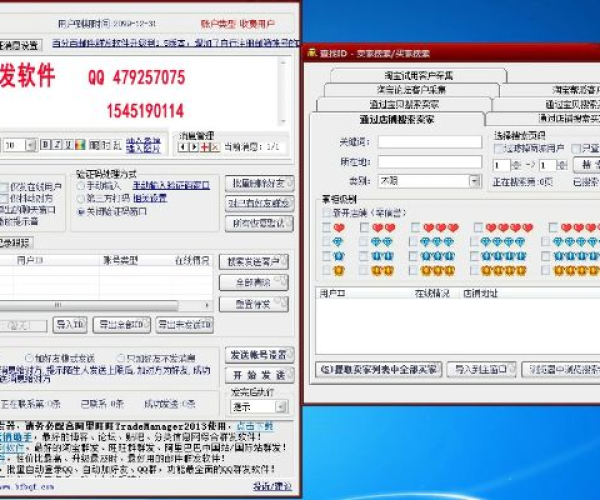This screenshot has height=500, width=600.
Task: Check the four red hearts level checkbox
Action: click(478, 228)
